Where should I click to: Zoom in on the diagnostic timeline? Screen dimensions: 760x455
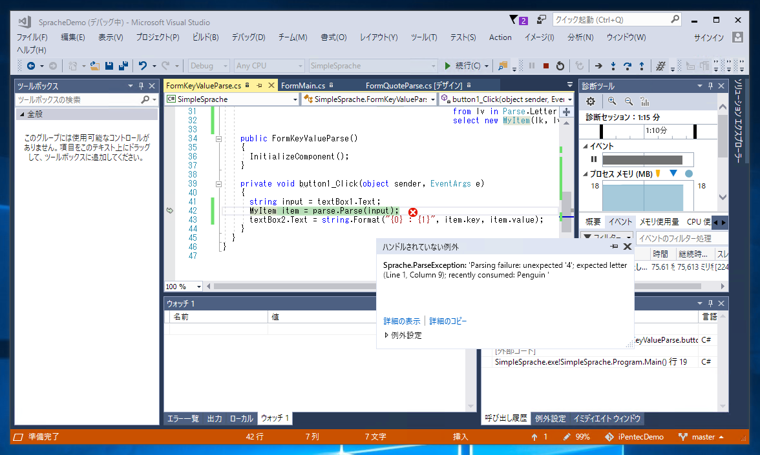click(x=612, y=101)
